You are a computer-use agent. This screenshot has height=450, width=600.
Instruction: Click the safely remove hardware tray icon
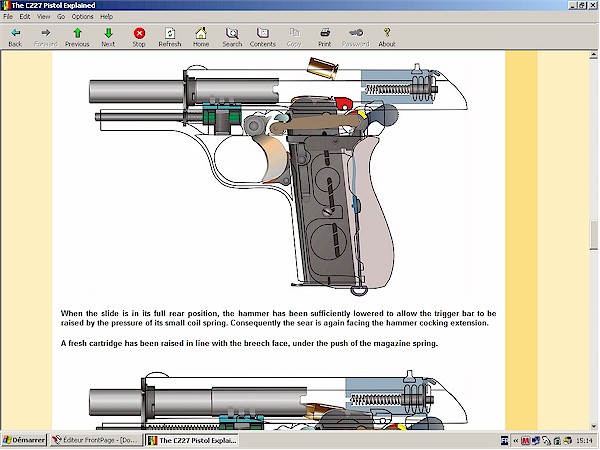(x=546, y=441)
